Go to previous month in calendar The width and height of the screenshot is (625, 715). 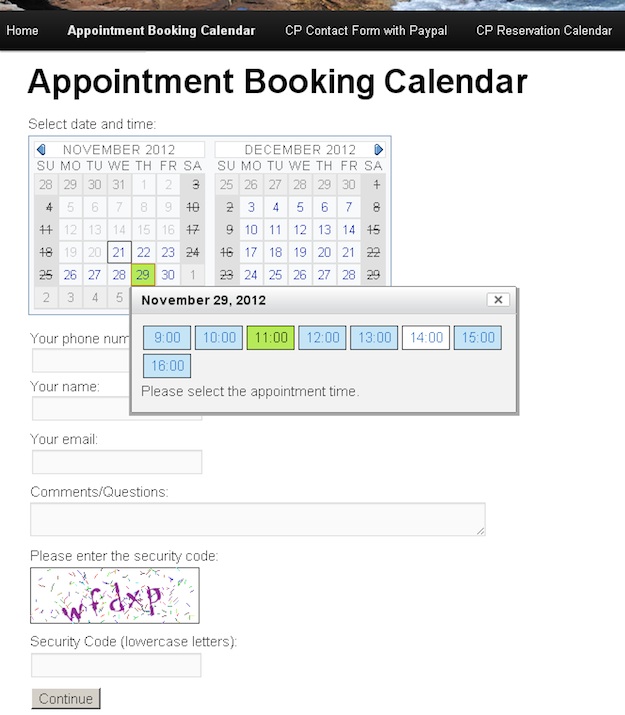pos(41,150)
